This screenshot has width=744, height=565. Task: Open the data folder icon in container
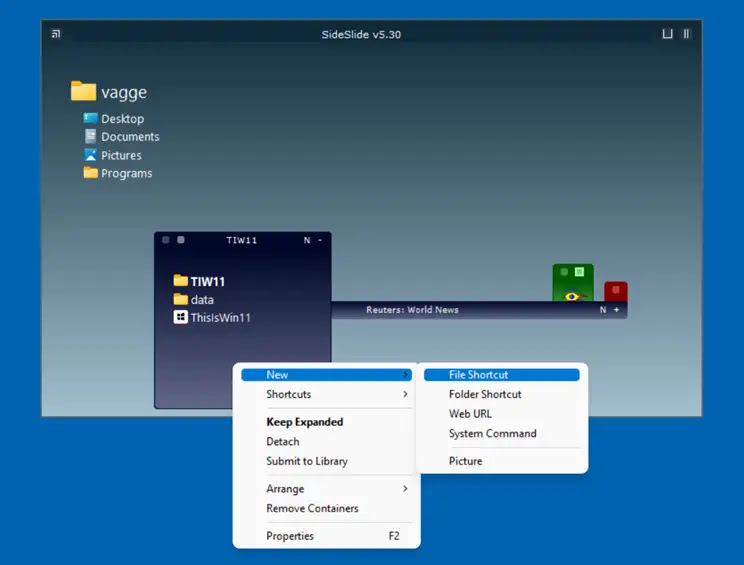pyautogui.click(x=180, y=299)
